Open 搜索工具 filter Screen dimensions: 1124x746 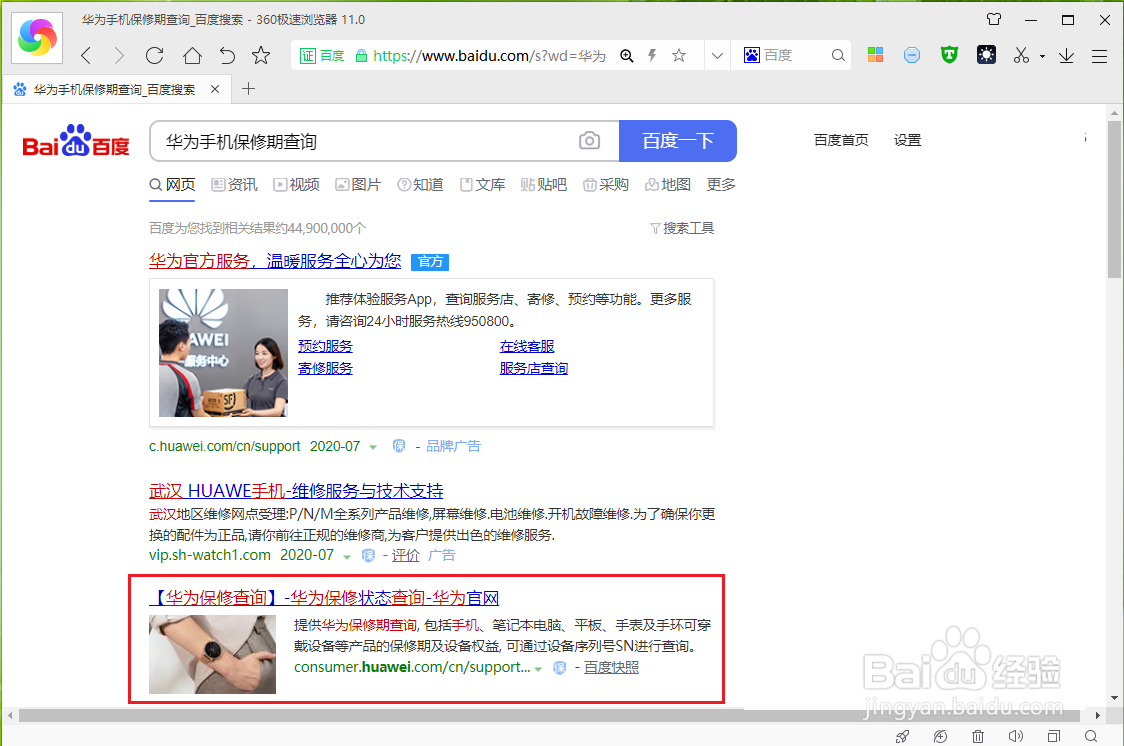pyautogui.click(x=682, y=228)
